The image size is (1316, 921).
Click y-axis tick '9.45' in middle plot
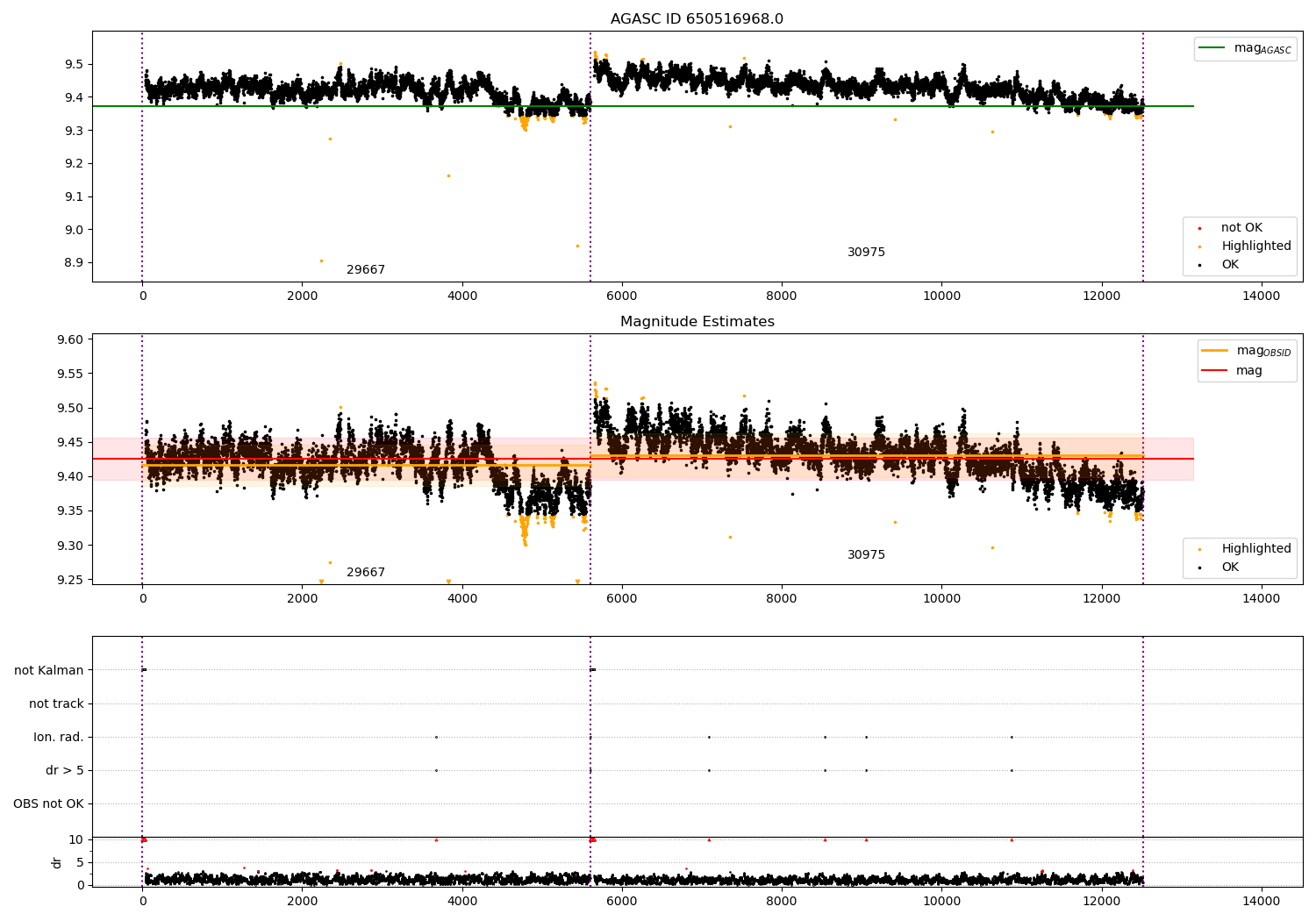click(70, 442)
